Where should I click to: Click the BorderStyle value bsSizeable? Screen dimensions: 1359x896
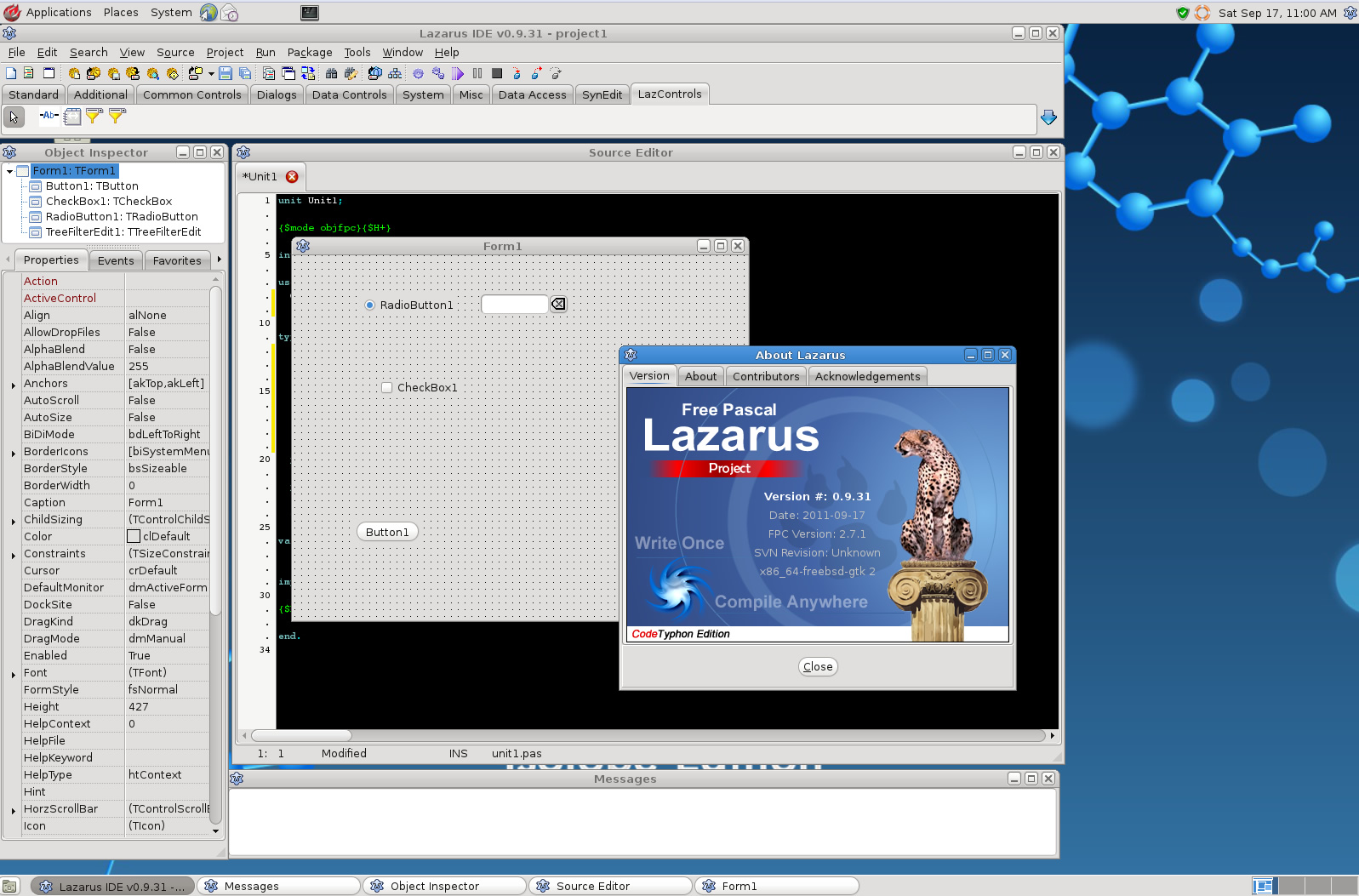167,469
